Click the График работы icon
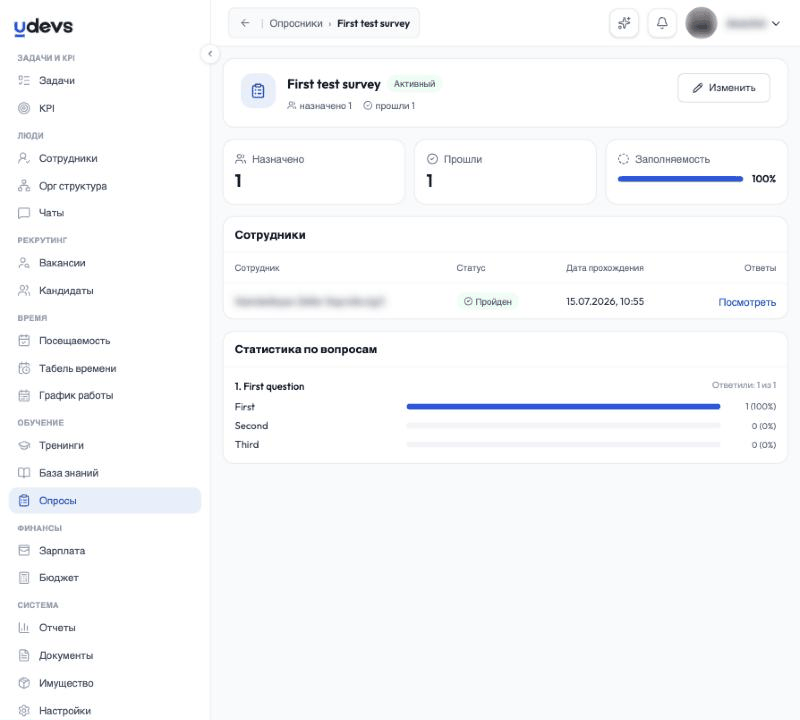Screen dimensions: 800x720 pyautogui.click(x=24, y=395)
